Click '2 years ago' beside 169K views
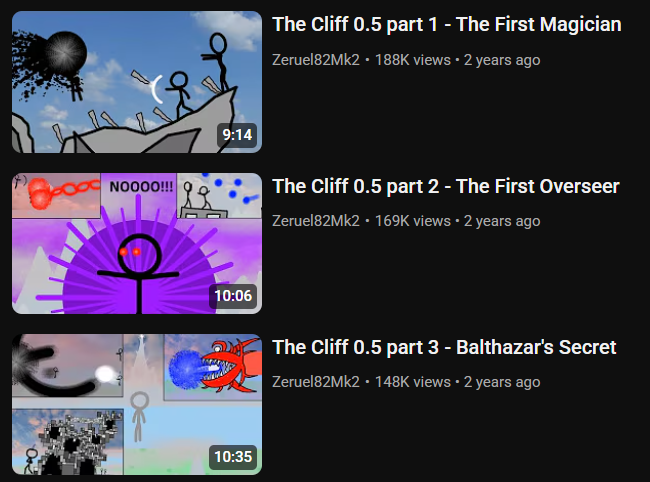 coord(502,221)
